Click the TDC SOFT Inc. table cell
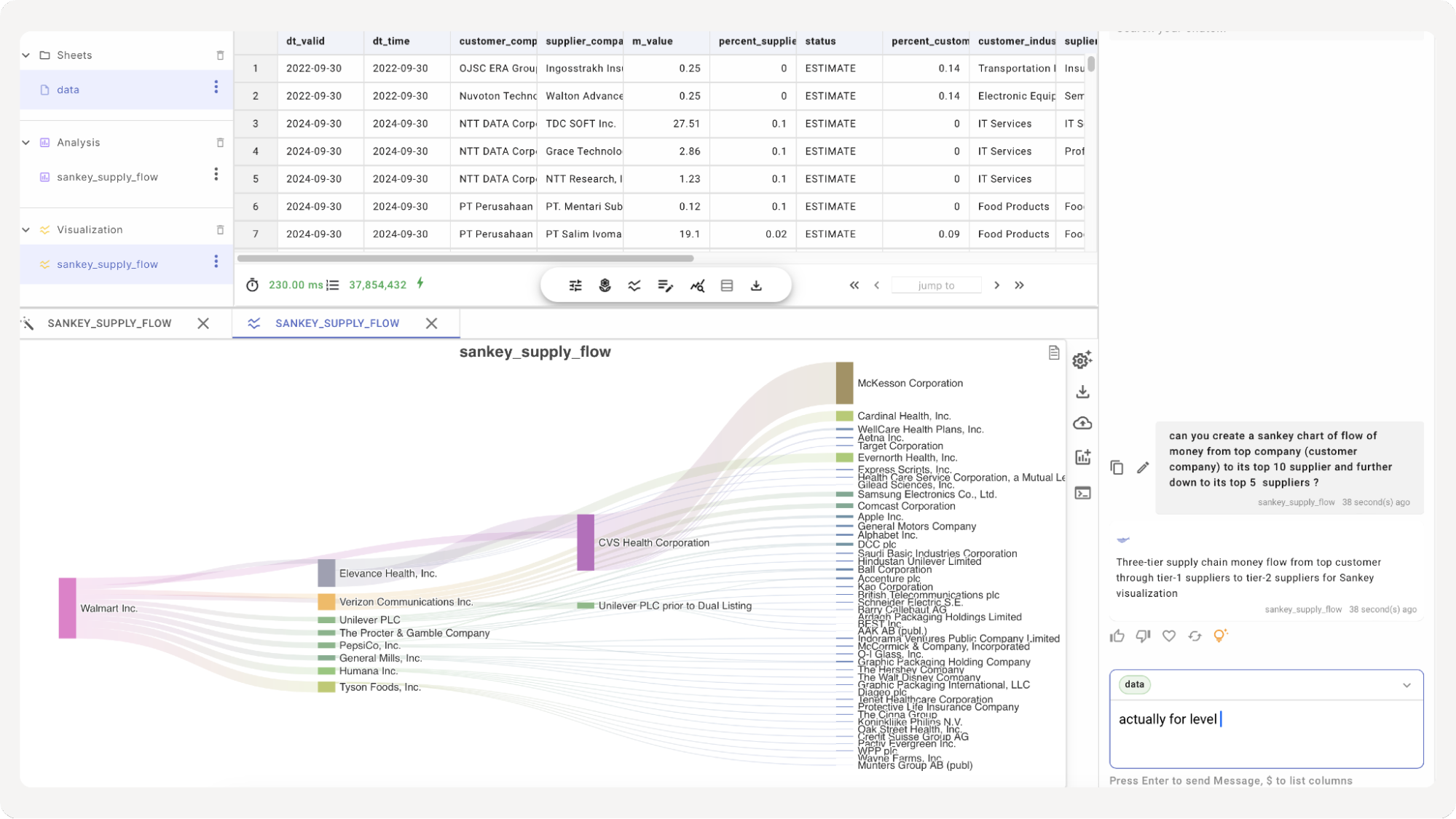 tap(581, 124)
